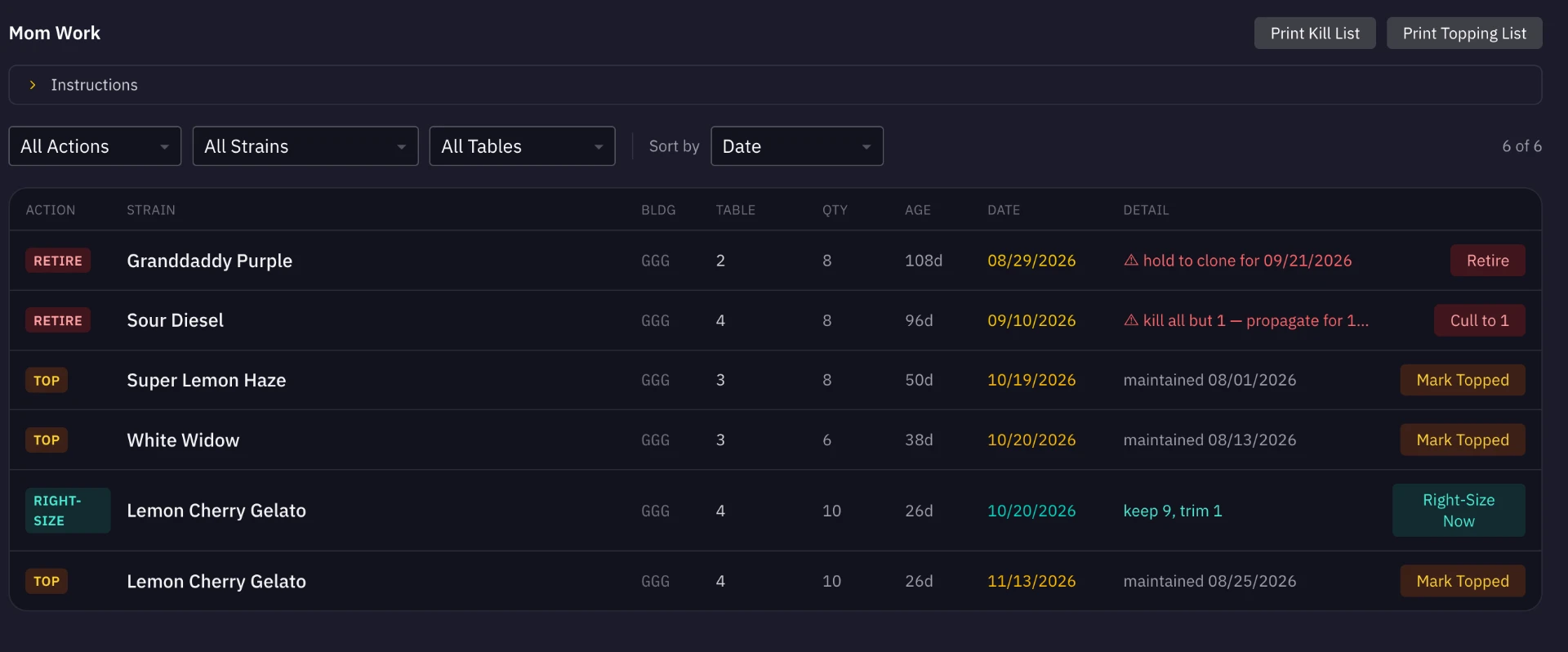Click the date 08/29/2026
1568x652 pixels.
tap(1031, 261)
